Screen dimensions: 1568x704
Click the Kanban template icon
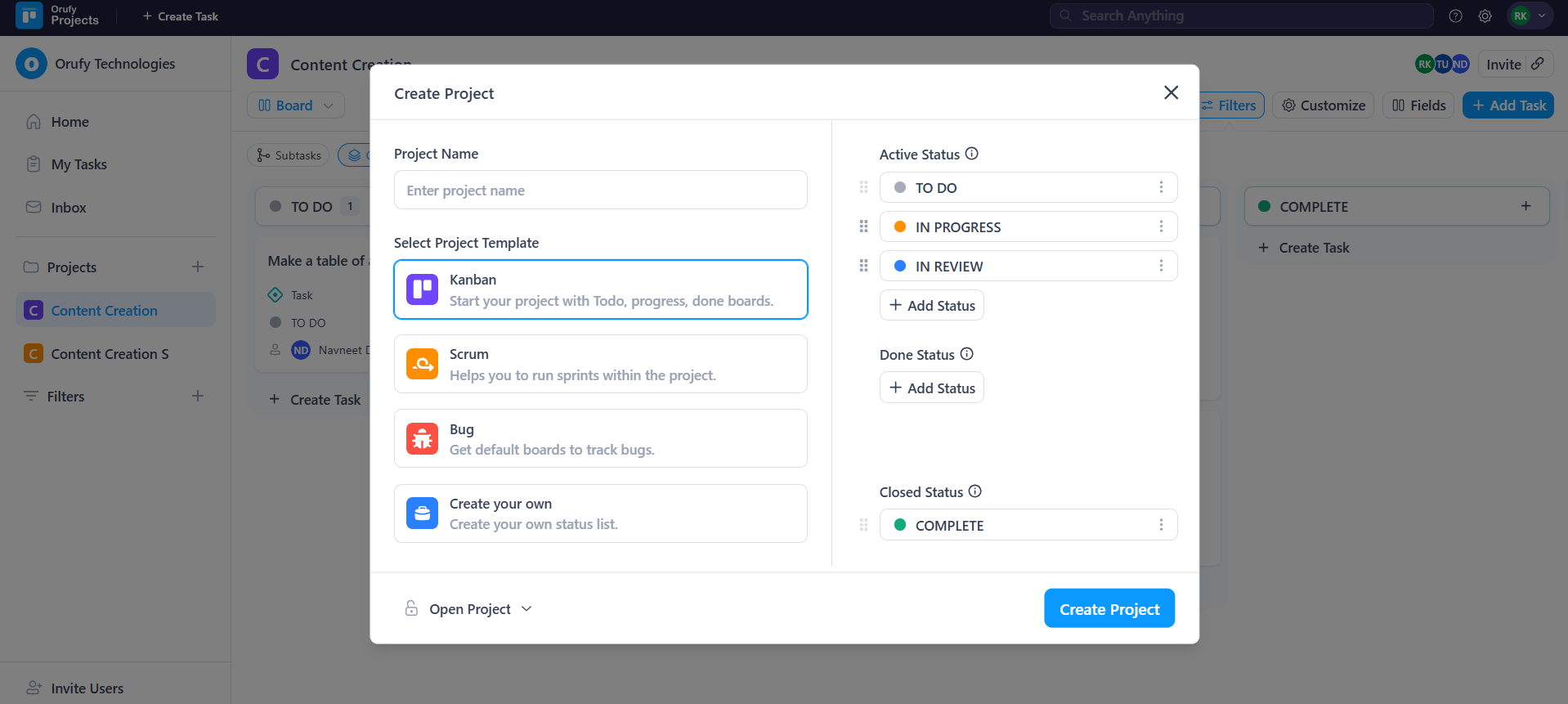tap(422, 289)
